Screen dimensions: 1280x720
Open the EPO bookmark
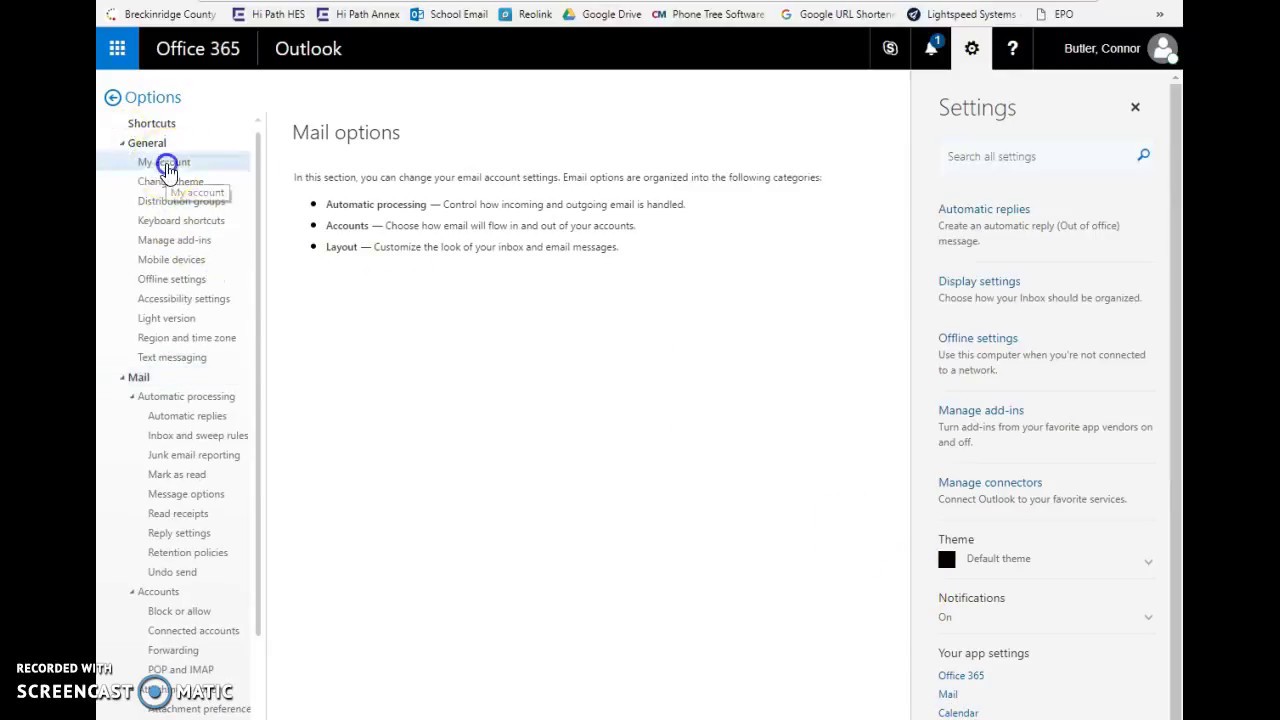click(1055, 14)
